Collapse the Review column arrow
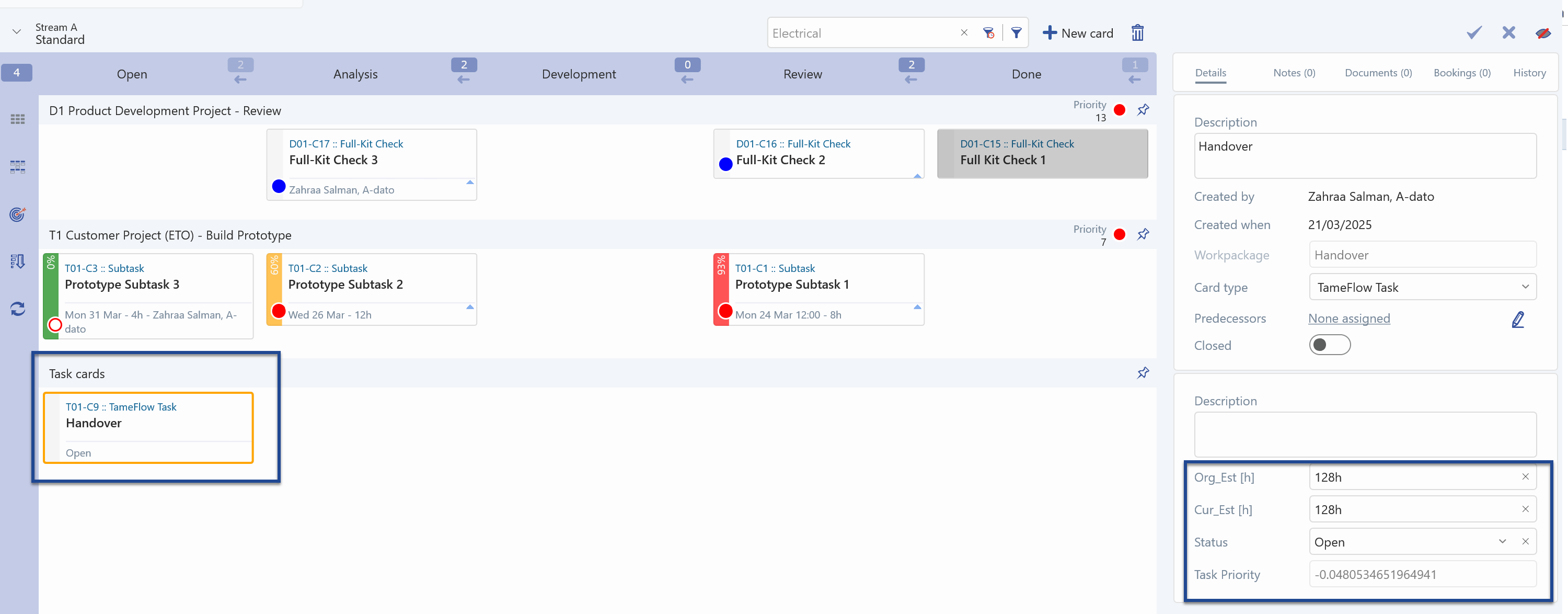 [x=911, y=80]
